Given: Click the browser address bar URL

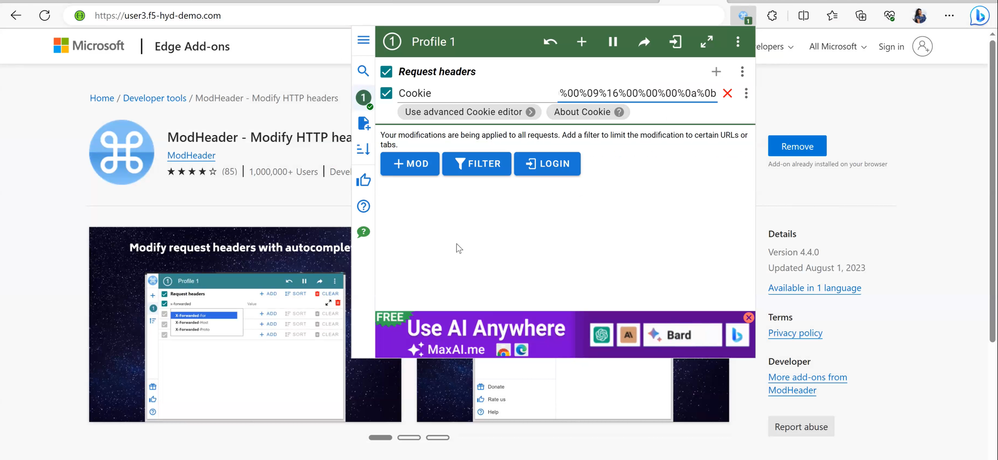Looking at the screenshot, I should point(157,15).
